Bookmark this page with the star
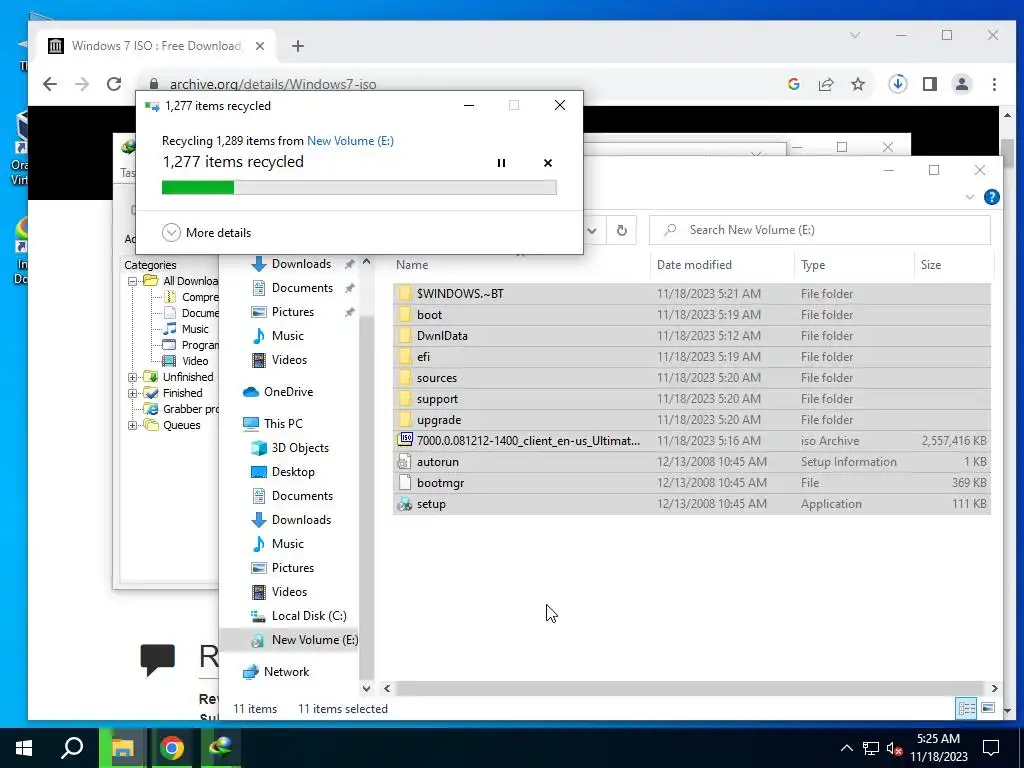Image resolution: width=1024 pixels, height=768 pixels. click(858, 84)
